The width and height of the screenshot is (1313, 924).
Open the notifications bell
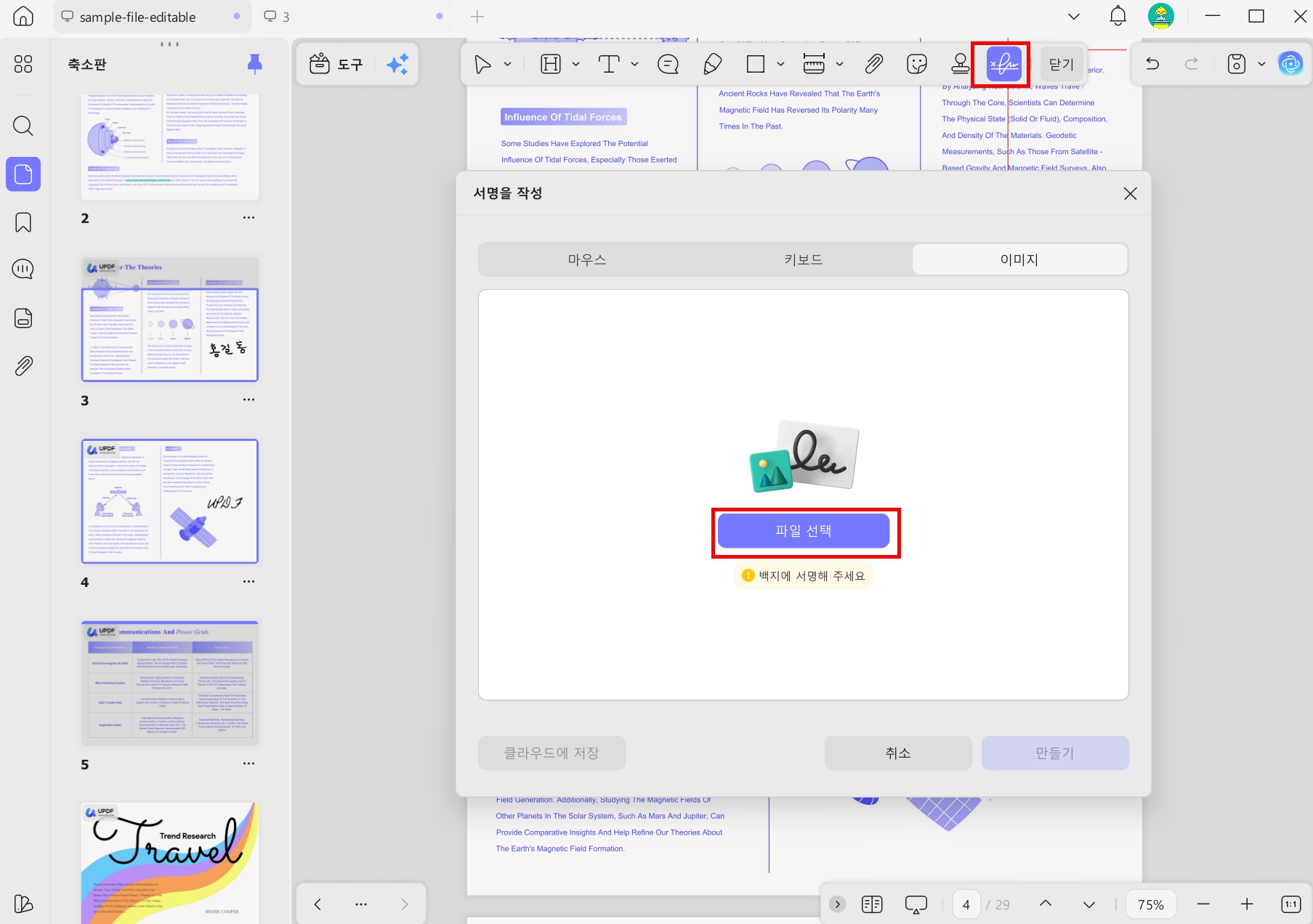1118,16
